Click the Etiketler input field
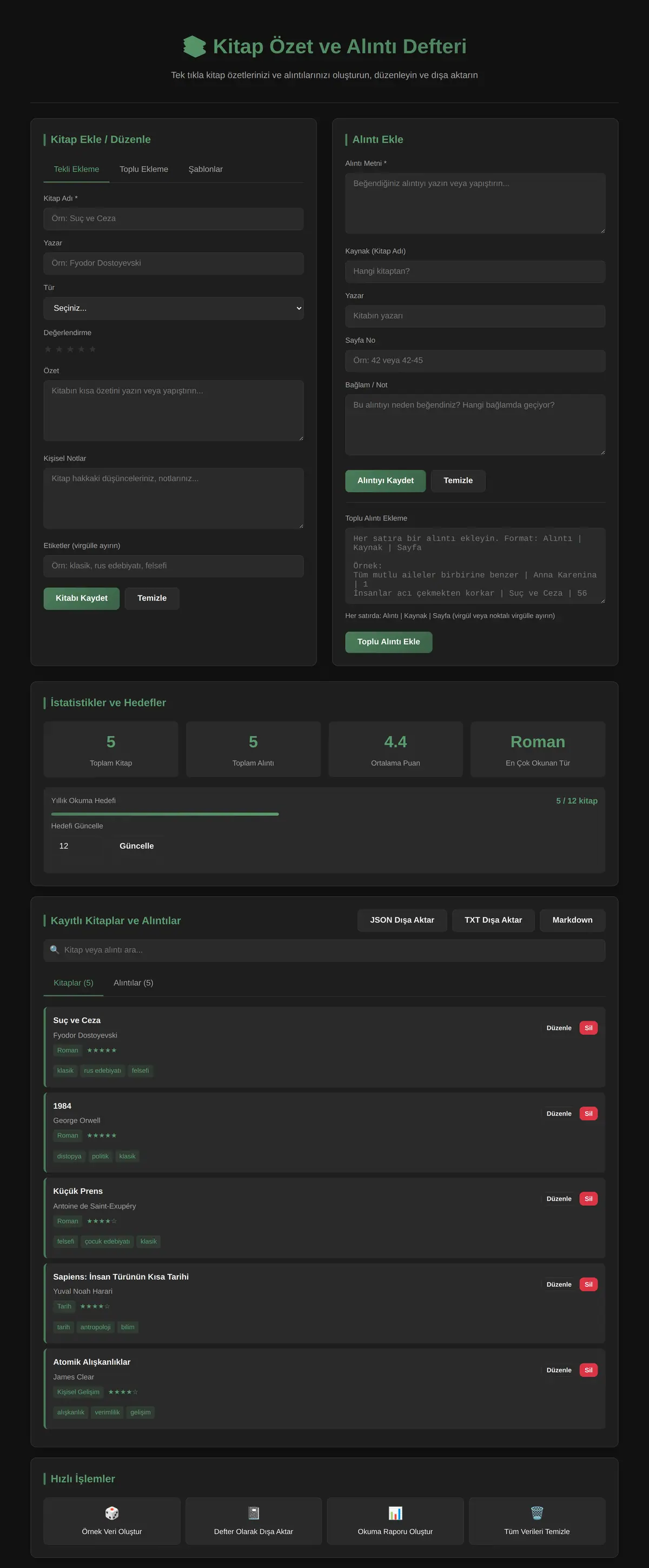Screen dimensions: 649x1568 [174, 566]
